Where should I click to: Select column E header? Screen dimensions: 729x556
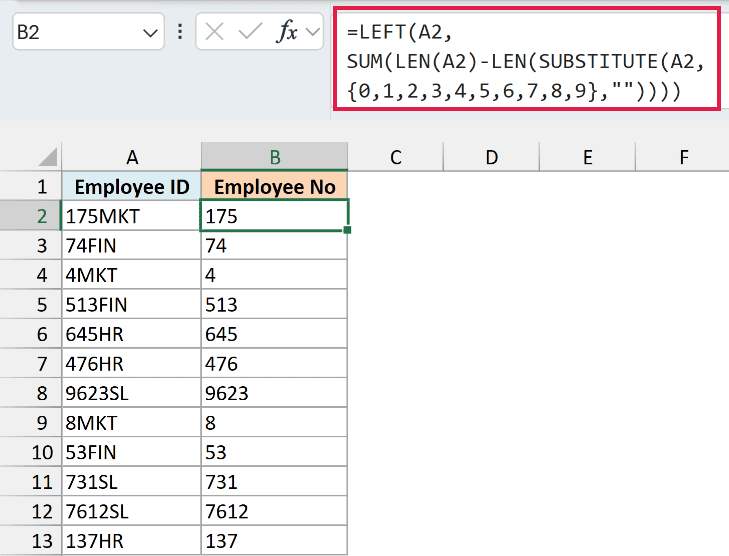point(587,157)
